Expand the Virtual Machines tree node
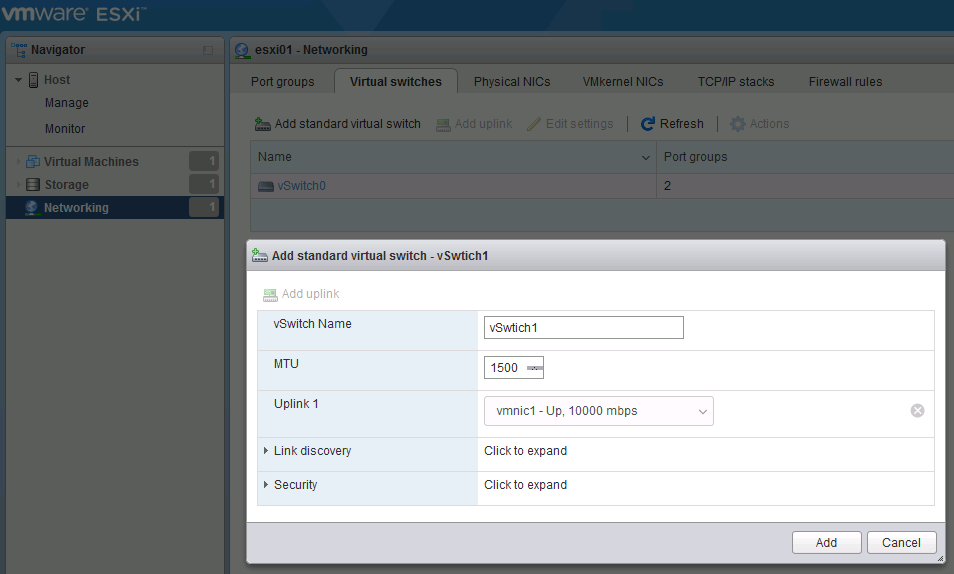This screenshot has width=954, height=574. (19, 161)
